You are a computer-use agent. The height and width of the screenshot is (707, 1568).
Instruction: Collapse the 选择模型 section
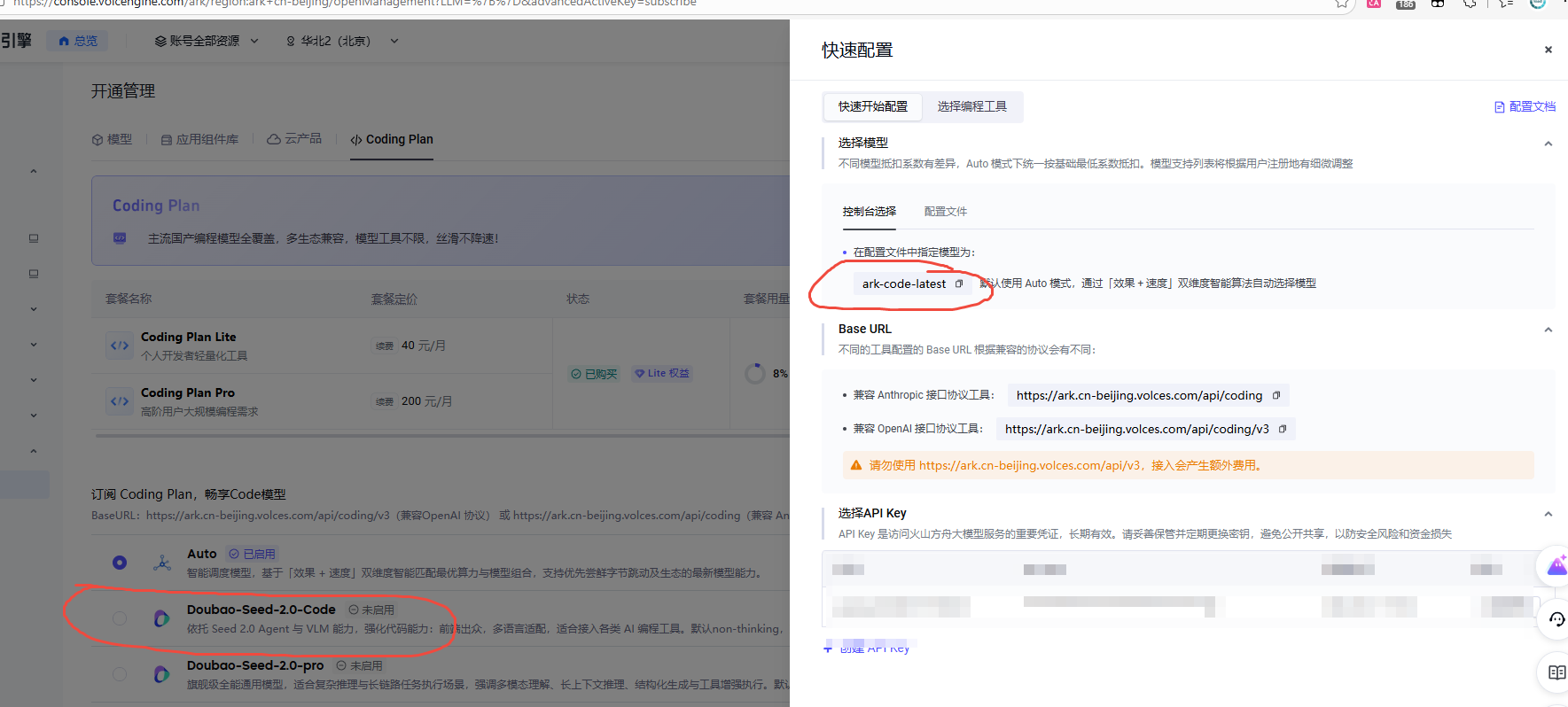(x=1548, y=144)
